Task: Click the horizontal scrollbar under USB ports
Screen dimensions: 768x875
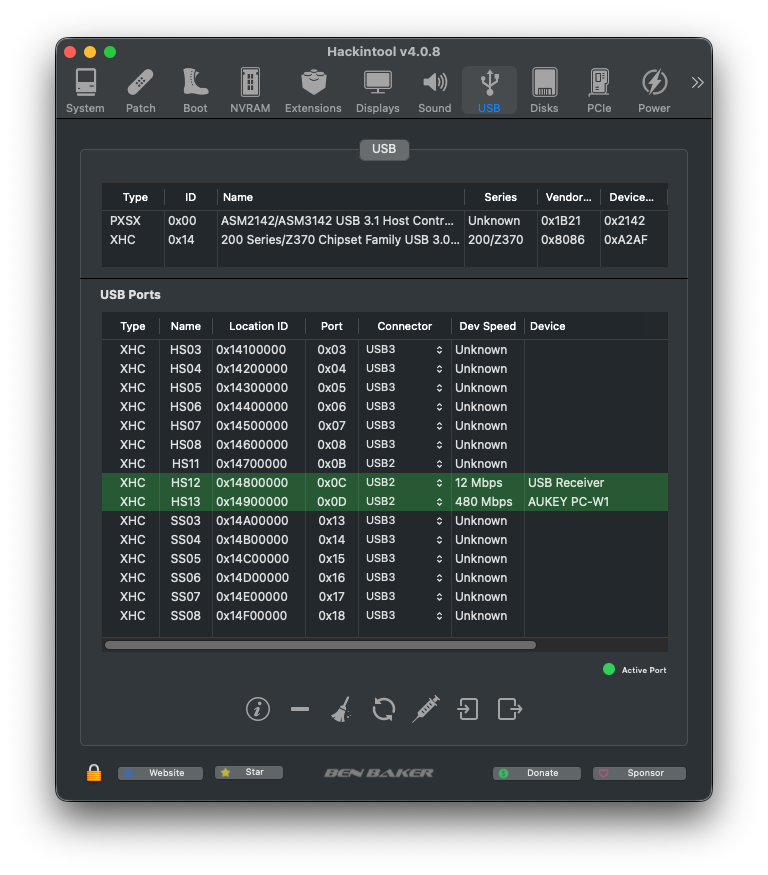Action: click(320, 645)
